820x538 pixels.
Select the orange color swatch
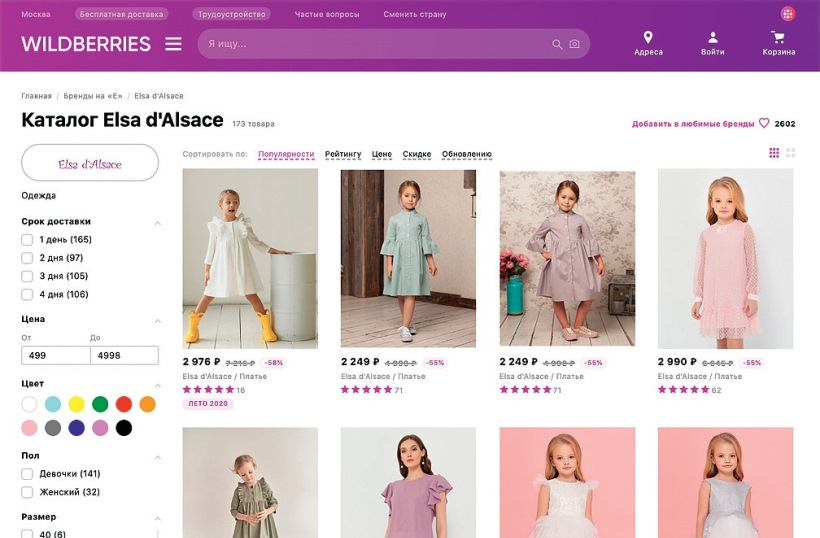click(x=147, y=404)
